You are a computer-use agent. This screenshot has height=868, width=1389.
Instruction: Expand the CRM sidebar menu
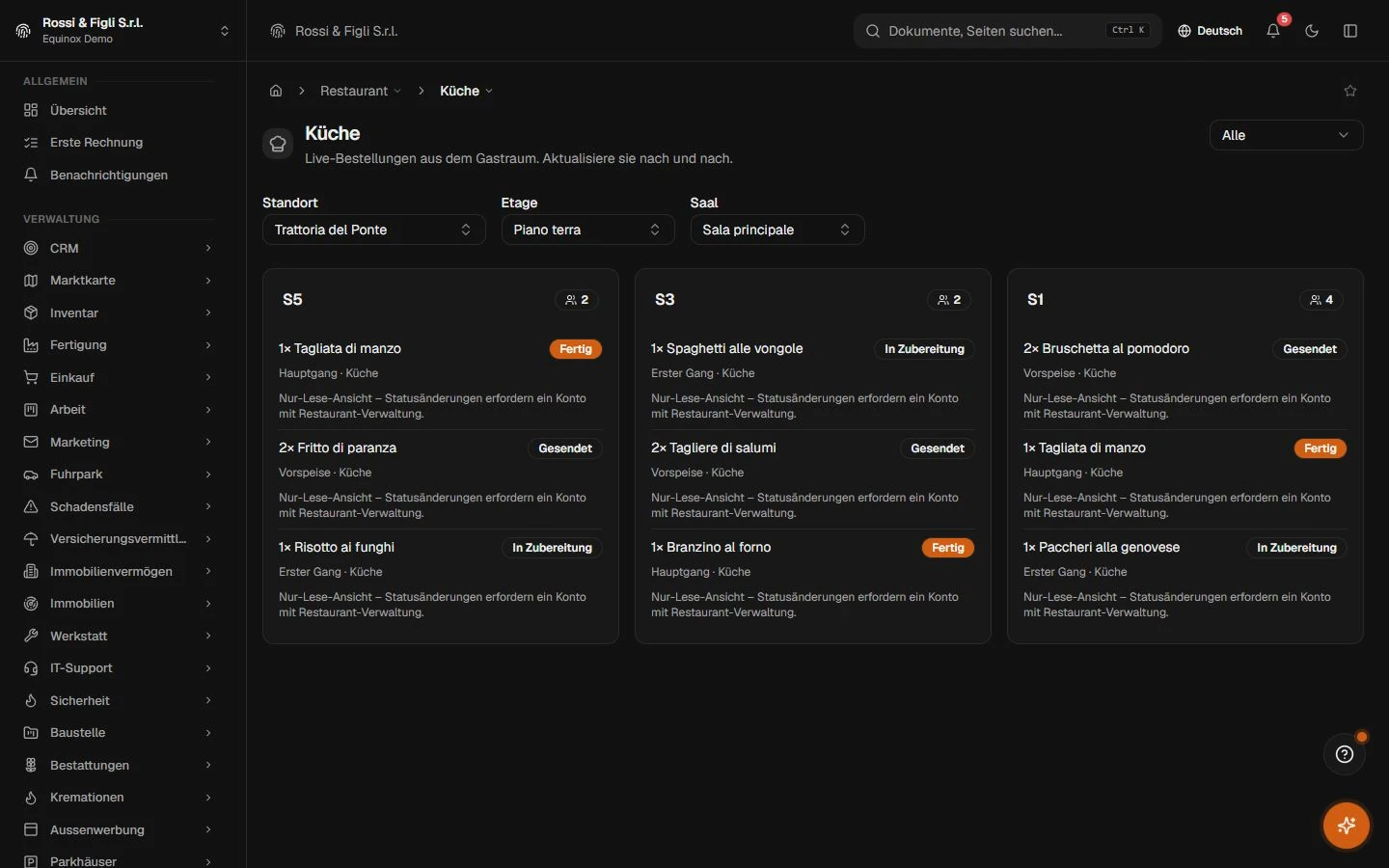[118, 248]
